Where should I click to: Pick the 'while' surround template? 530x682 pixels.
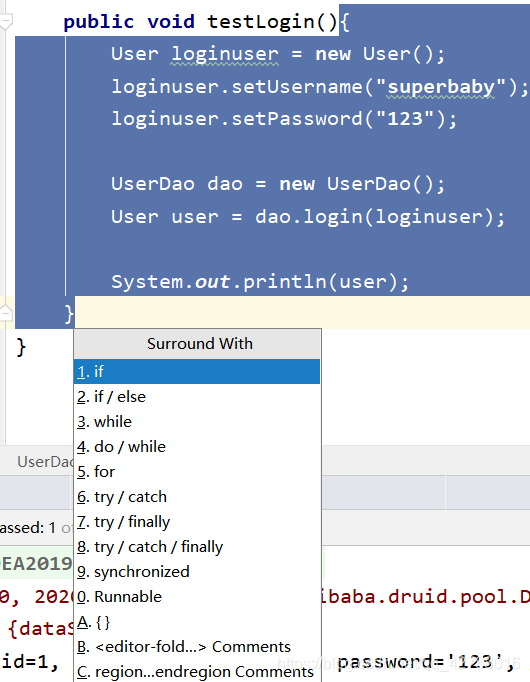tap(197, 421)
